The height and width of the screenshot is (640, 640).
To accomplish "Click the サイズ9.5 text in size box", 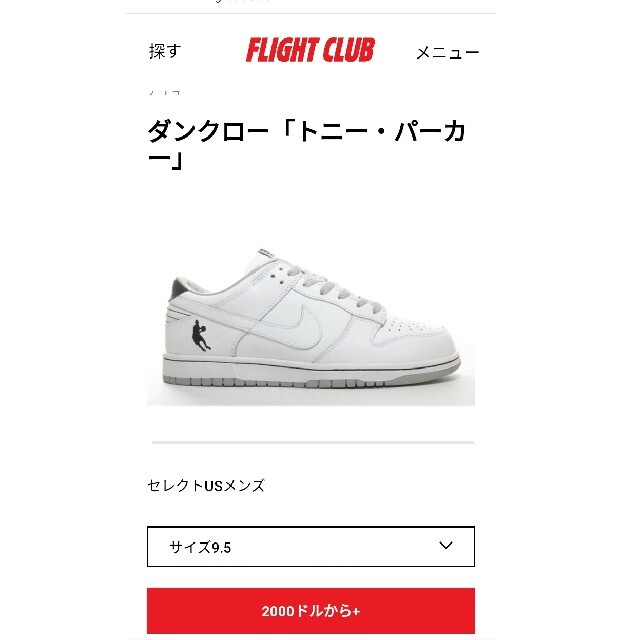I will click(x=200, y=547).
